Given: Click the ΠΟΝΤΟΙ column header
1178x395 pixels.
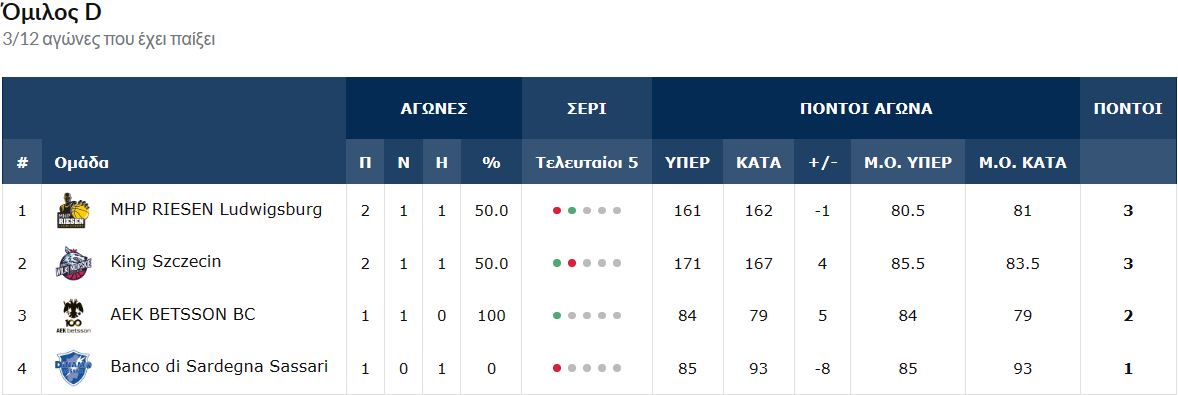Looking at the screenshot, I should point(1128,109).
